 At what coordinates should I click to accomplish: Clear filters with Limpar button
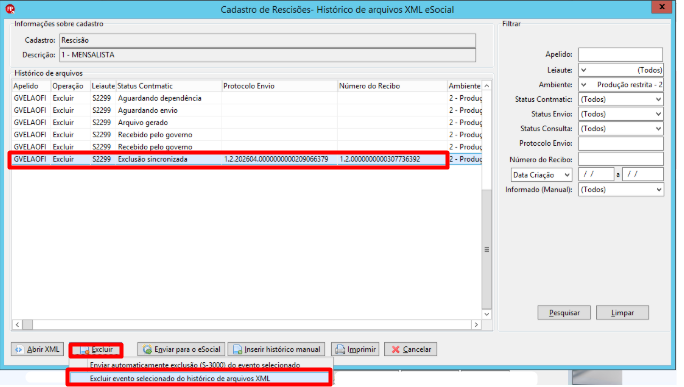tap(622, 312)
